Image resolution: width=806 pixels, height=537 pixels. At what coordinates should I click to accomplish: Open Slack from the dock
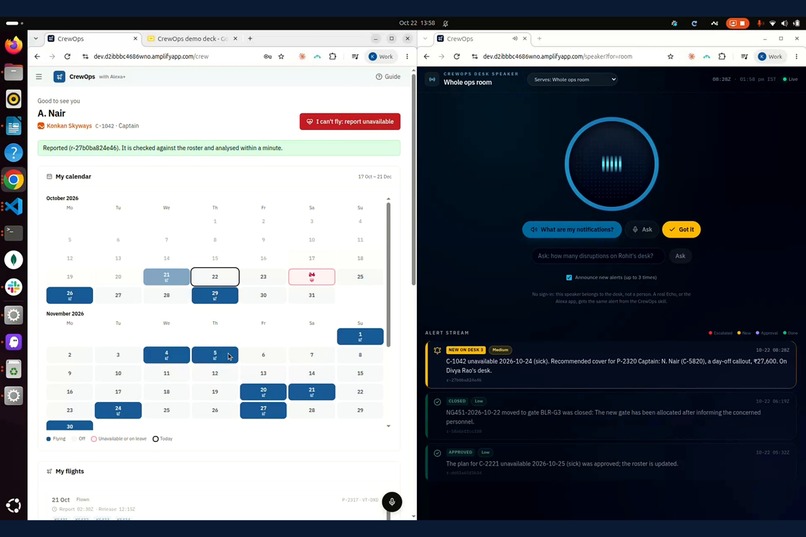coord(13,287)
